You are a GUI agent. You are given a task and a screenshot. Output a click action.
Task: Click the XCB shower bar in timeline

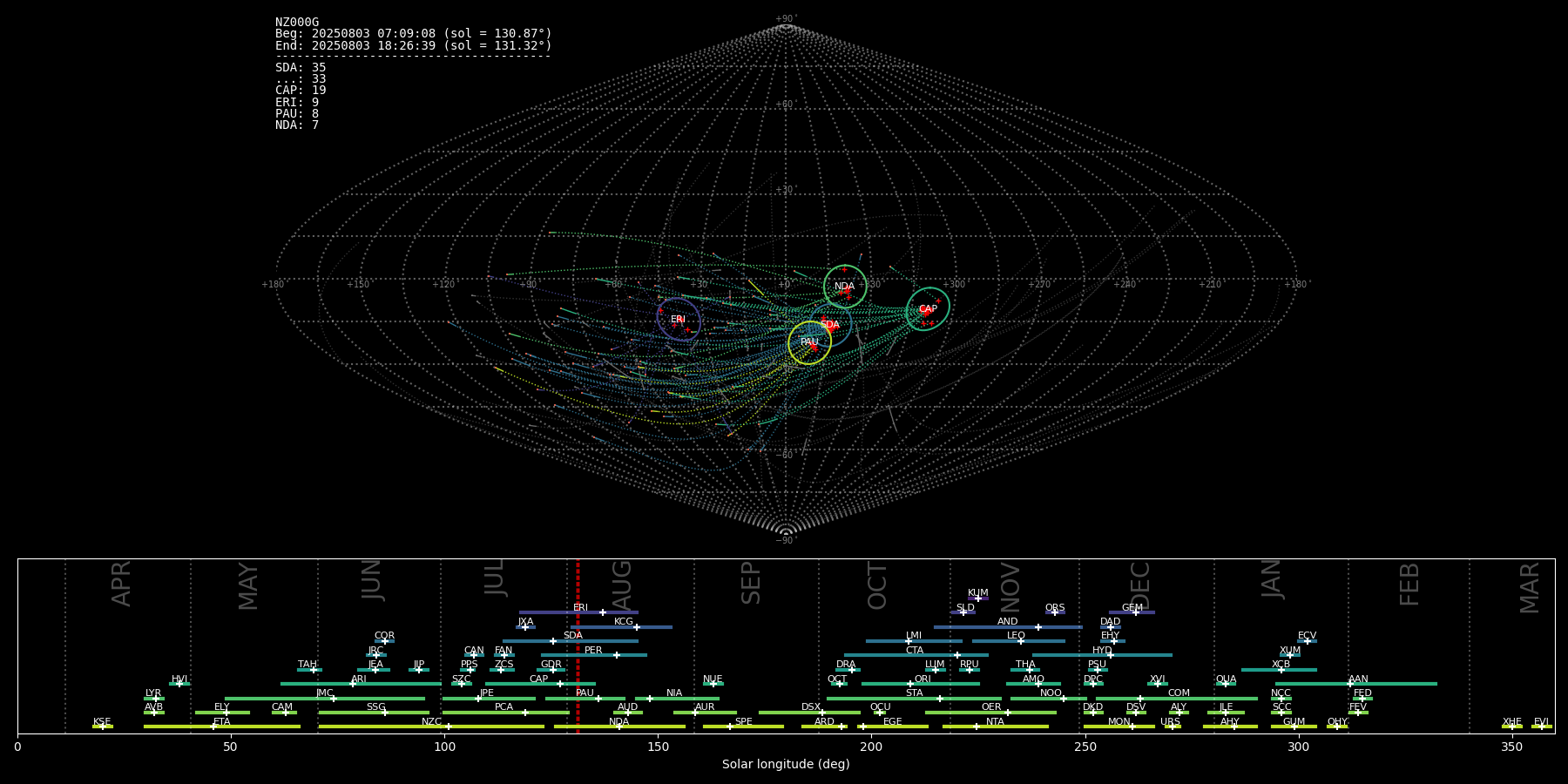click(x=1279, y=670)
